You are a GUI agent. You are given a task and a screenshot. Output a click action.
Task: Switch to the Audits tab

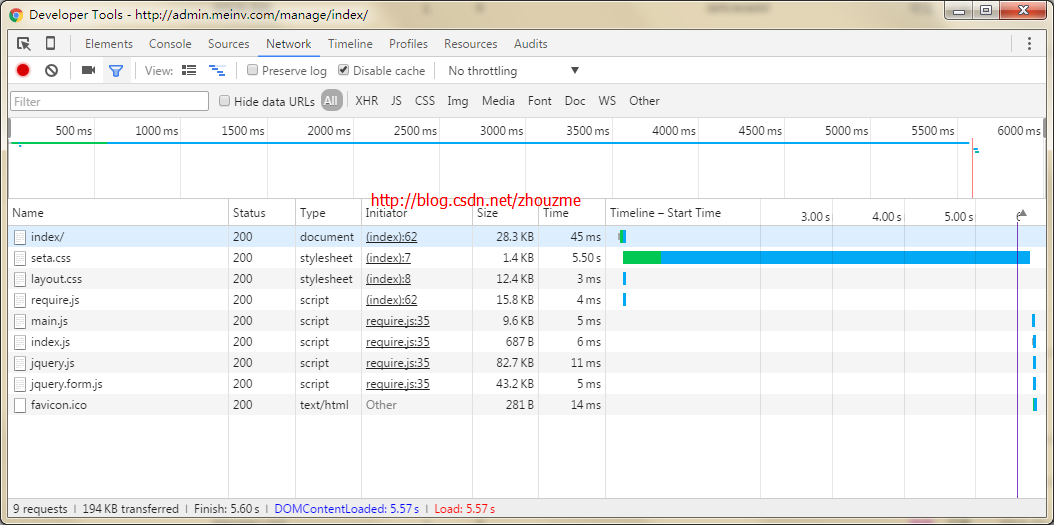click(530, 44)
